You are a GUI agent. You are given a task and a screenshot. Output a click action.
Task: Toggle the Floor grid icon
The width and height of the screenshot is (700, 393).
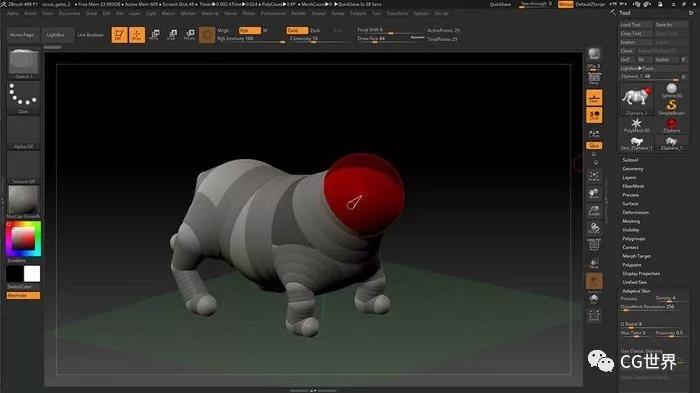click(x=594, y=97)
